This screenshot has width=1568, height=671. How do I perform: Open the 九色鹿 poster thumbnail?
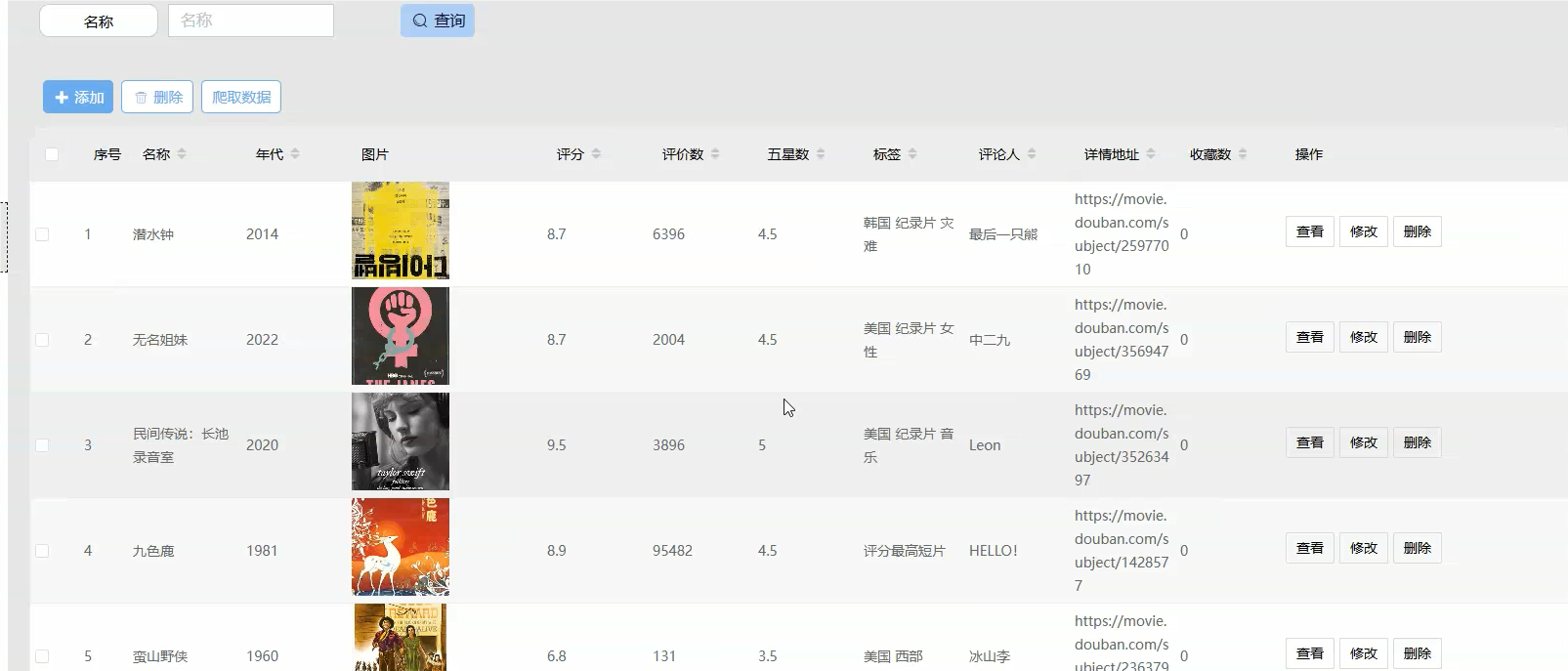tap(401, 547)
